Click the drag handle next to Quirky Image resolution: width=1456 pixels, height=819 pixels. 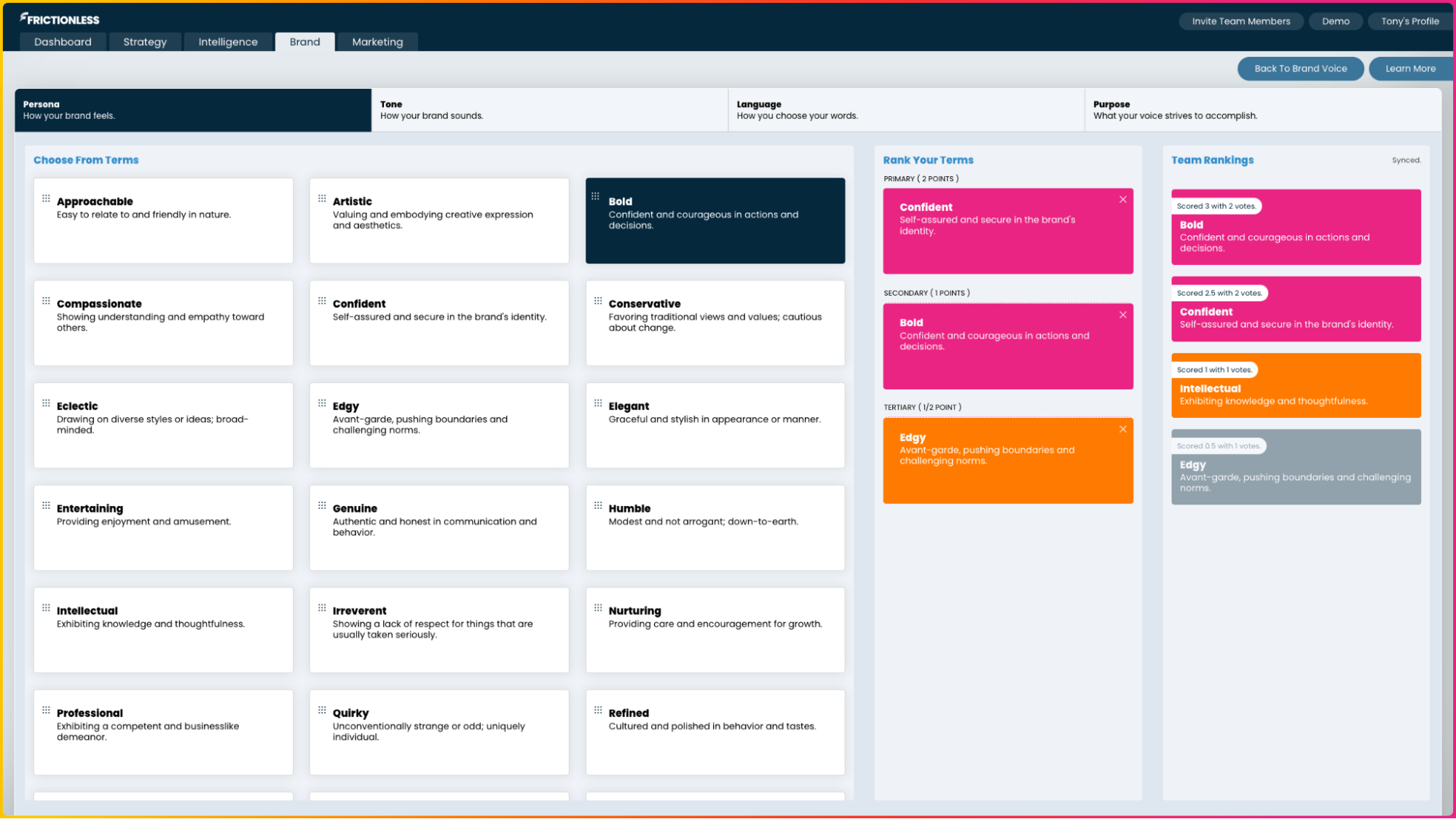(x=322, y=710)
